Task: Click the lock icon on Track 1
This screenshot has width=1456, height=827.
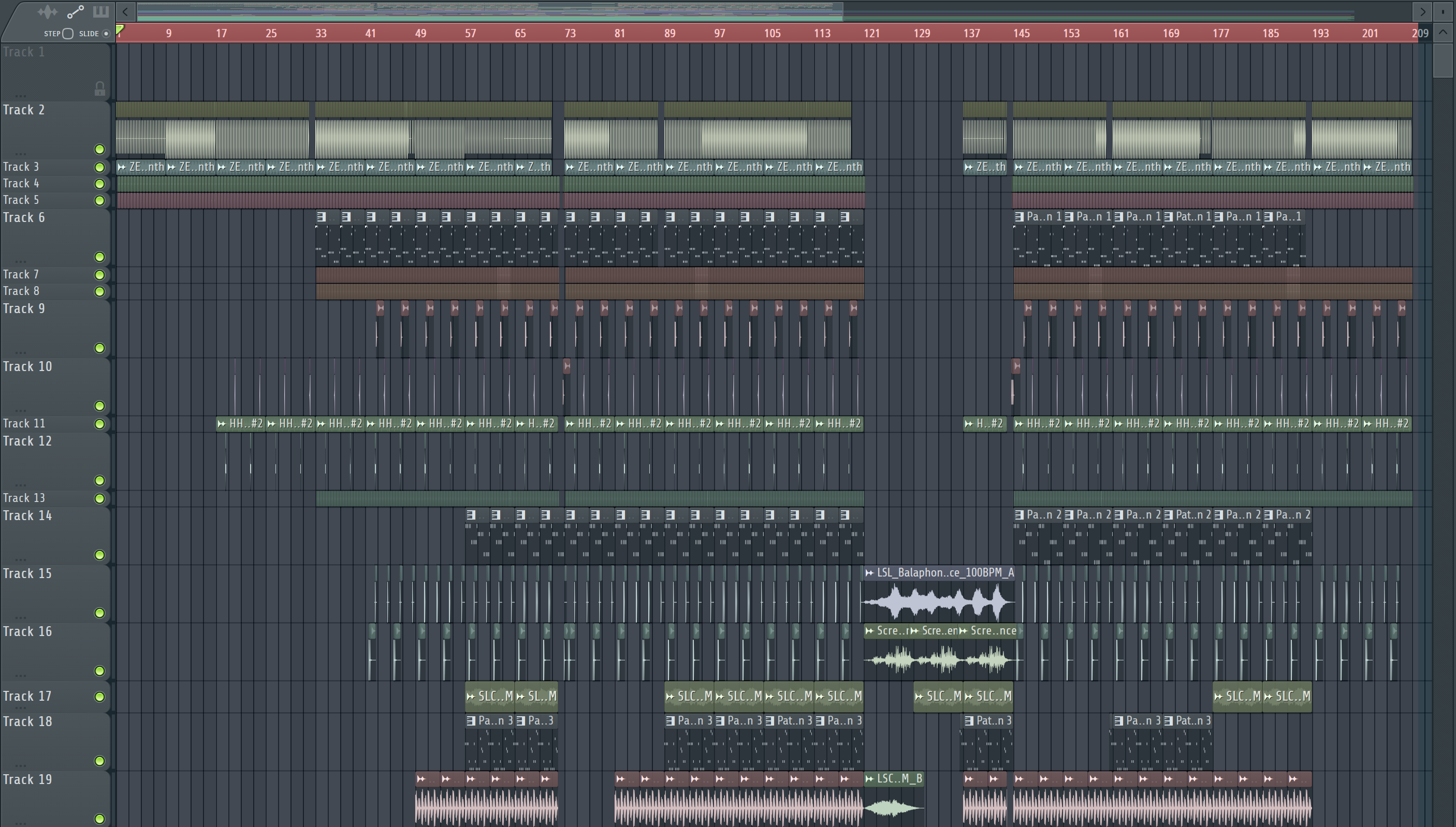Action: (99, 88)
